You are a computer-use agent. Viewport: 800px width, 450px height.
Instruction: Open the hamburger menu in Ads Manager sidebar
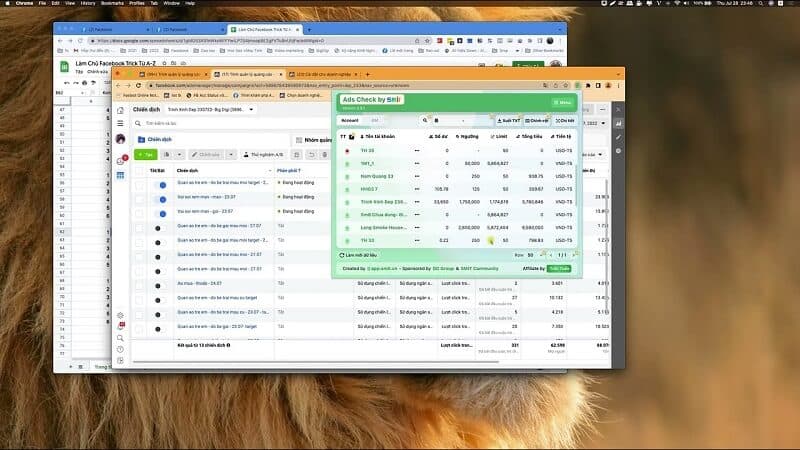[x=121, y=124]
